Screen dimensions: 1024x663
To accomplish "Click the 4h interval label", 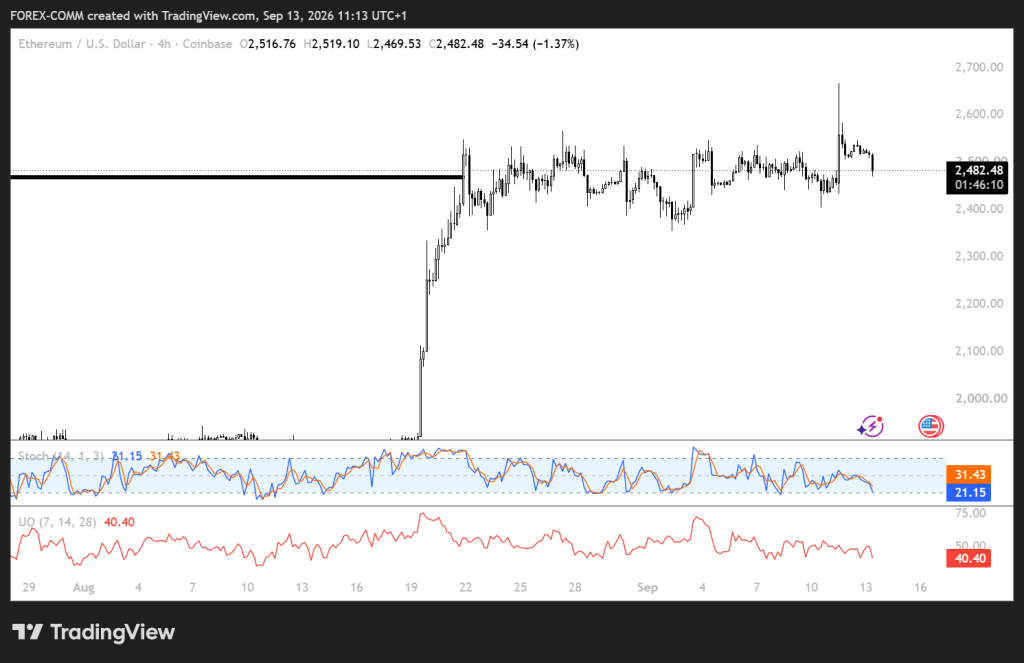I will point(164,44).
